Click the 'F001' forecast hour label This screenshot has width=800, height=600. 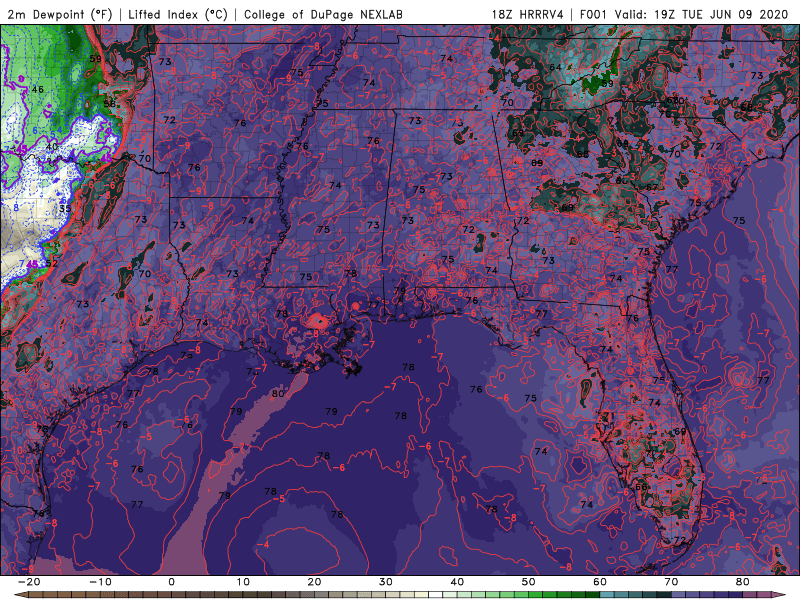(x=594, y=14)
